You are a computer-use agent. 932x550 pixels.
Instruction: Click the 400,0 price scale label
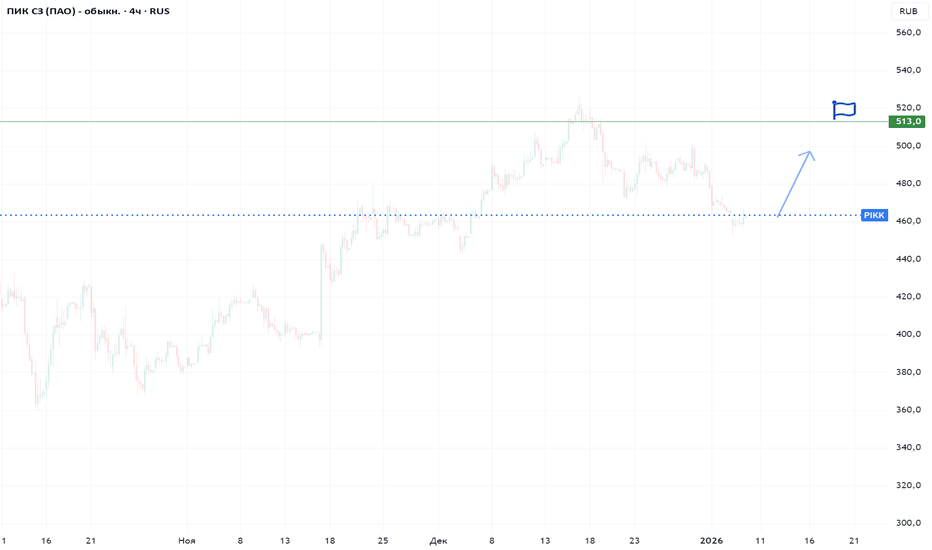[x=907, y=334]
